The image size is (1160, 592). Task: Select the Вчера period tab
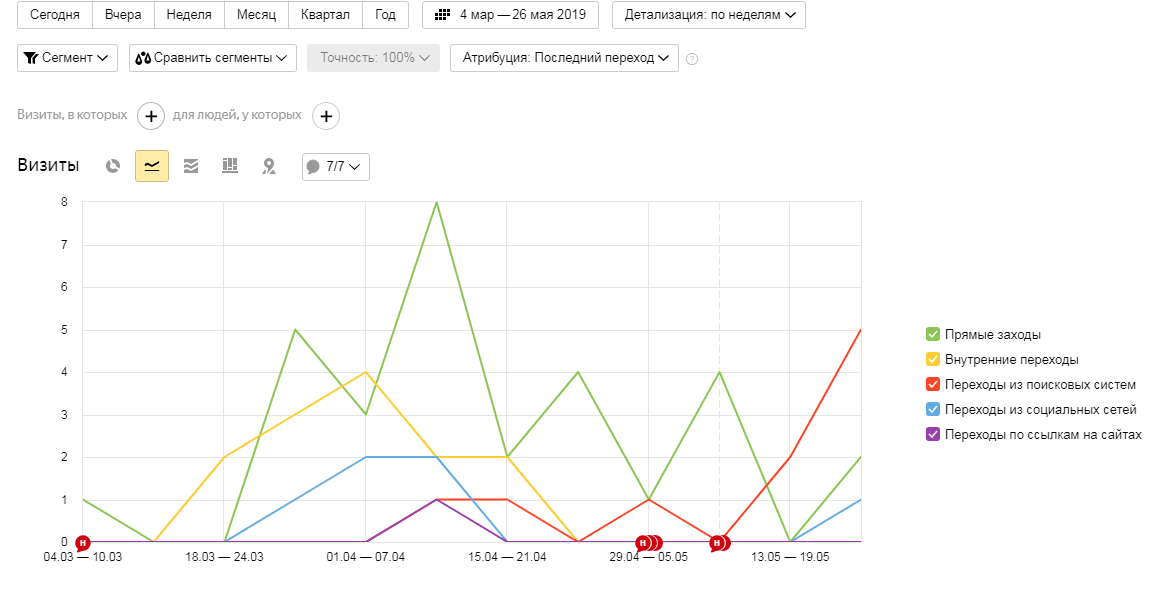124,15
